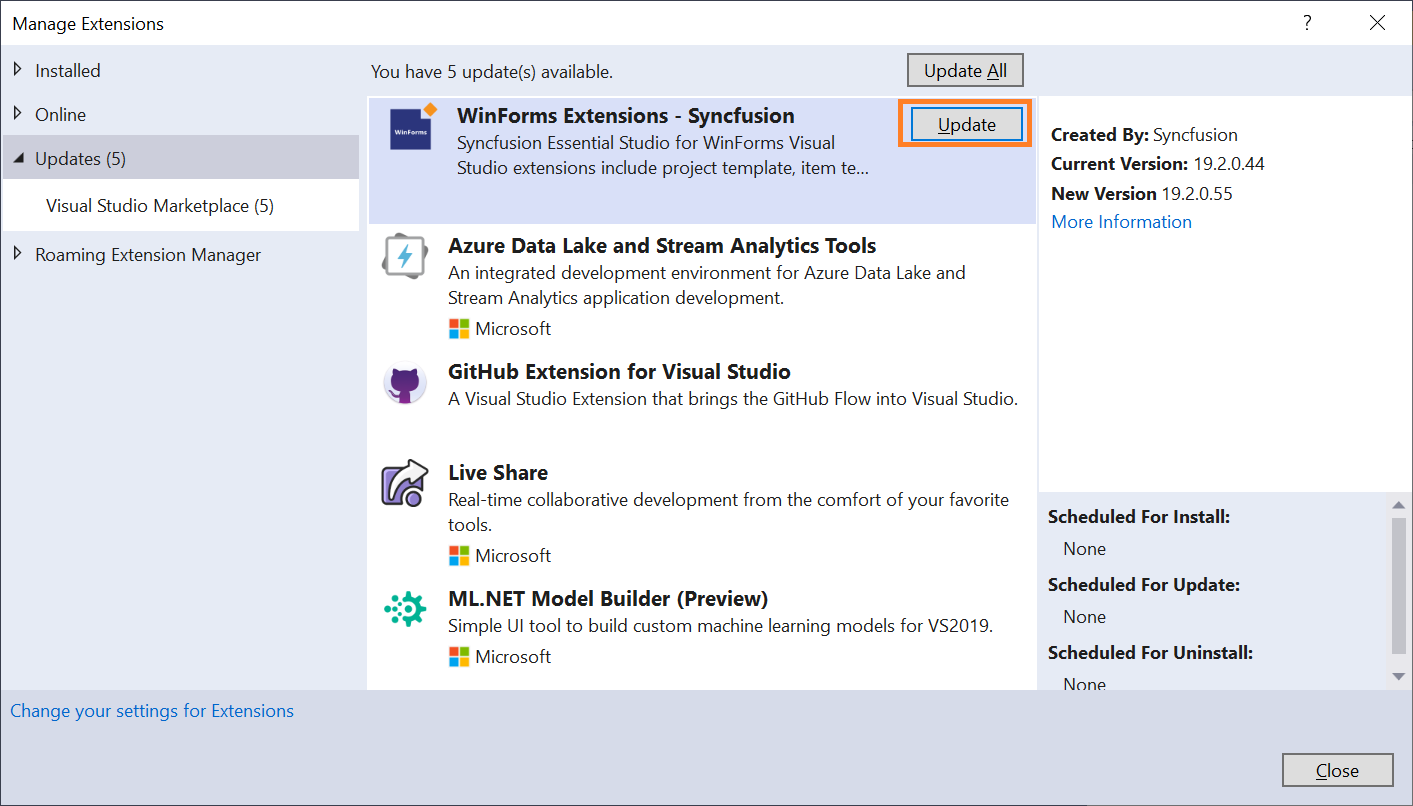
Task: Select Roaming Extension Manager category
Action: click(x=148, y=255)
